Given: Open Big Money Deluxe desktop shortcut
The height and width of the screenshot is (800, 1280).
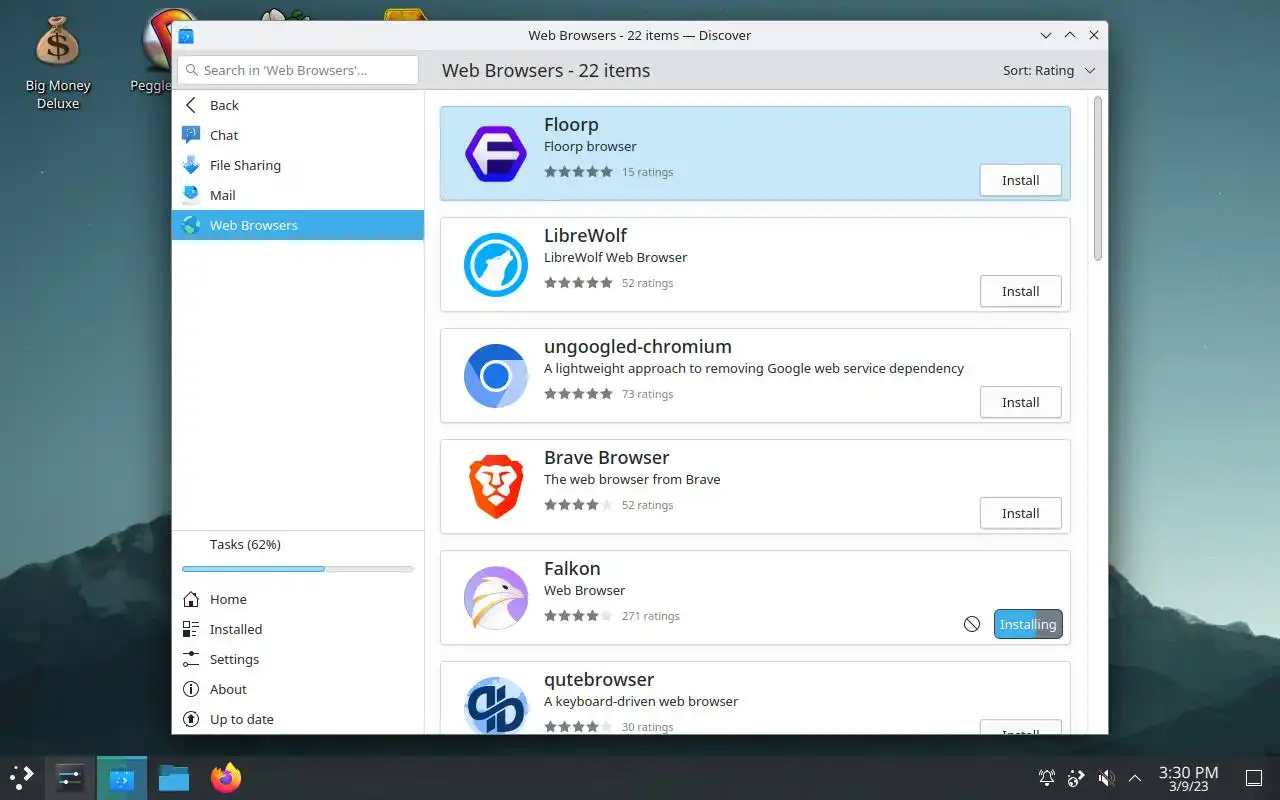Looking at the screenshot, I should 57,62.
